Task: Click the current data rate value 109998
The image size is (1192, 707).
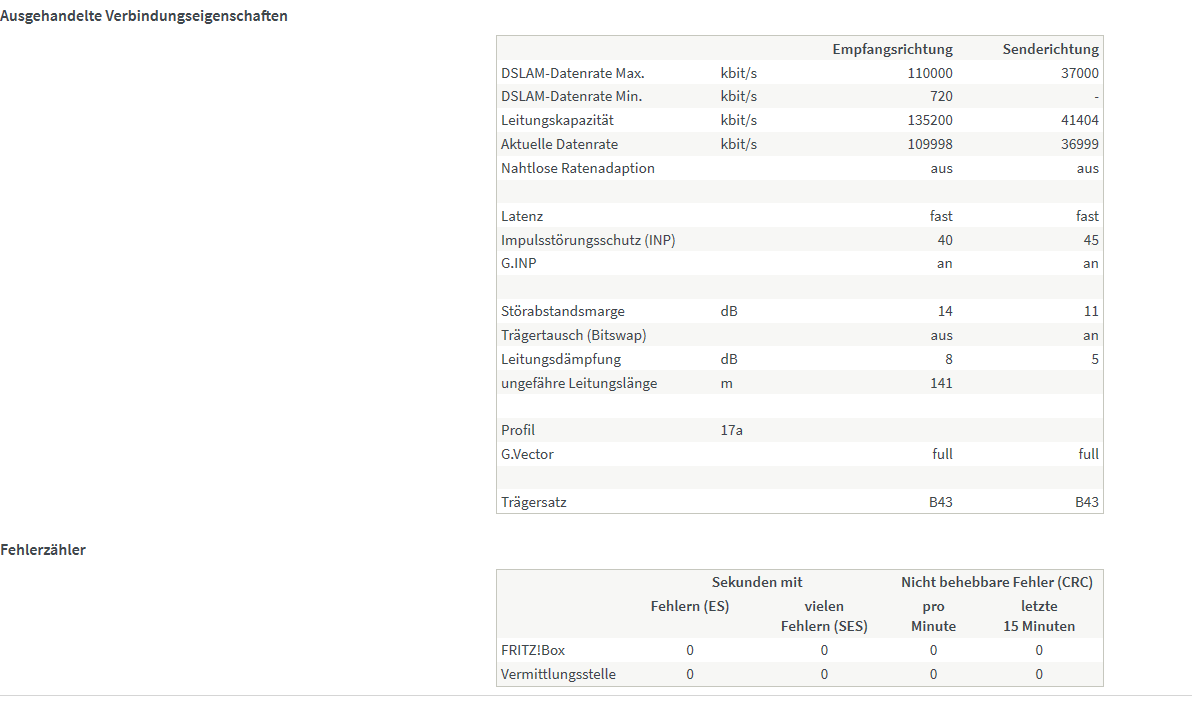Action: pos(930,144)
